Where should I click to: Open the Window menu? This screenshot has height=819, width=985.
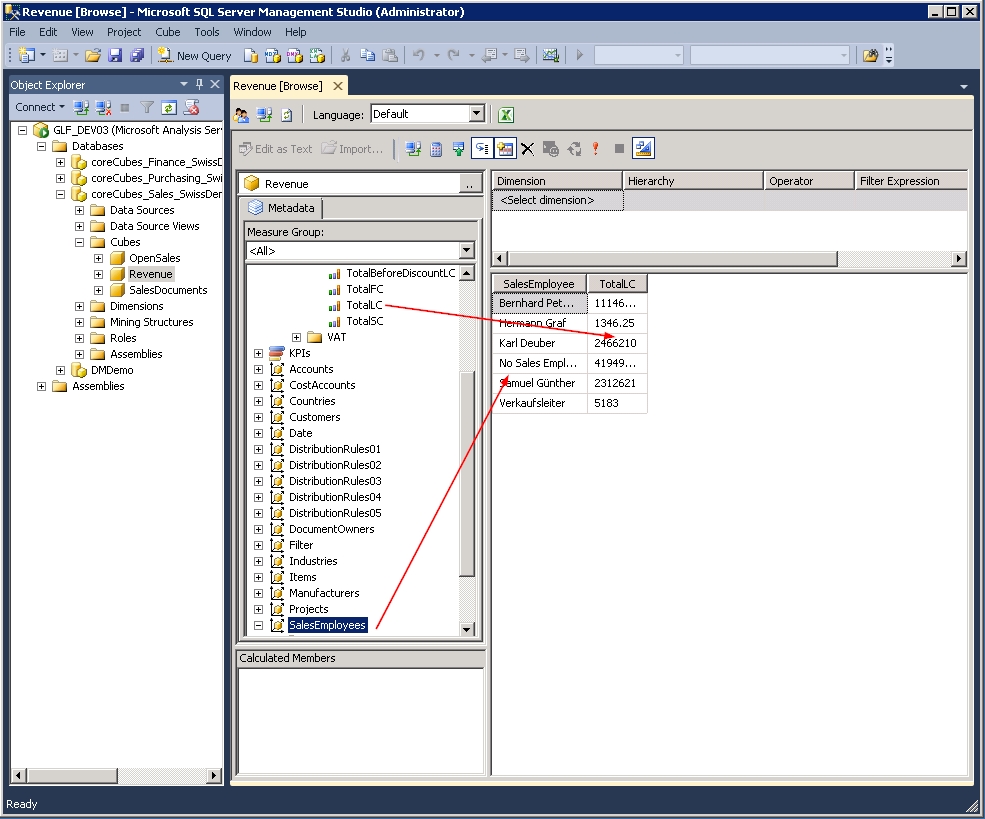coord(252,32)
